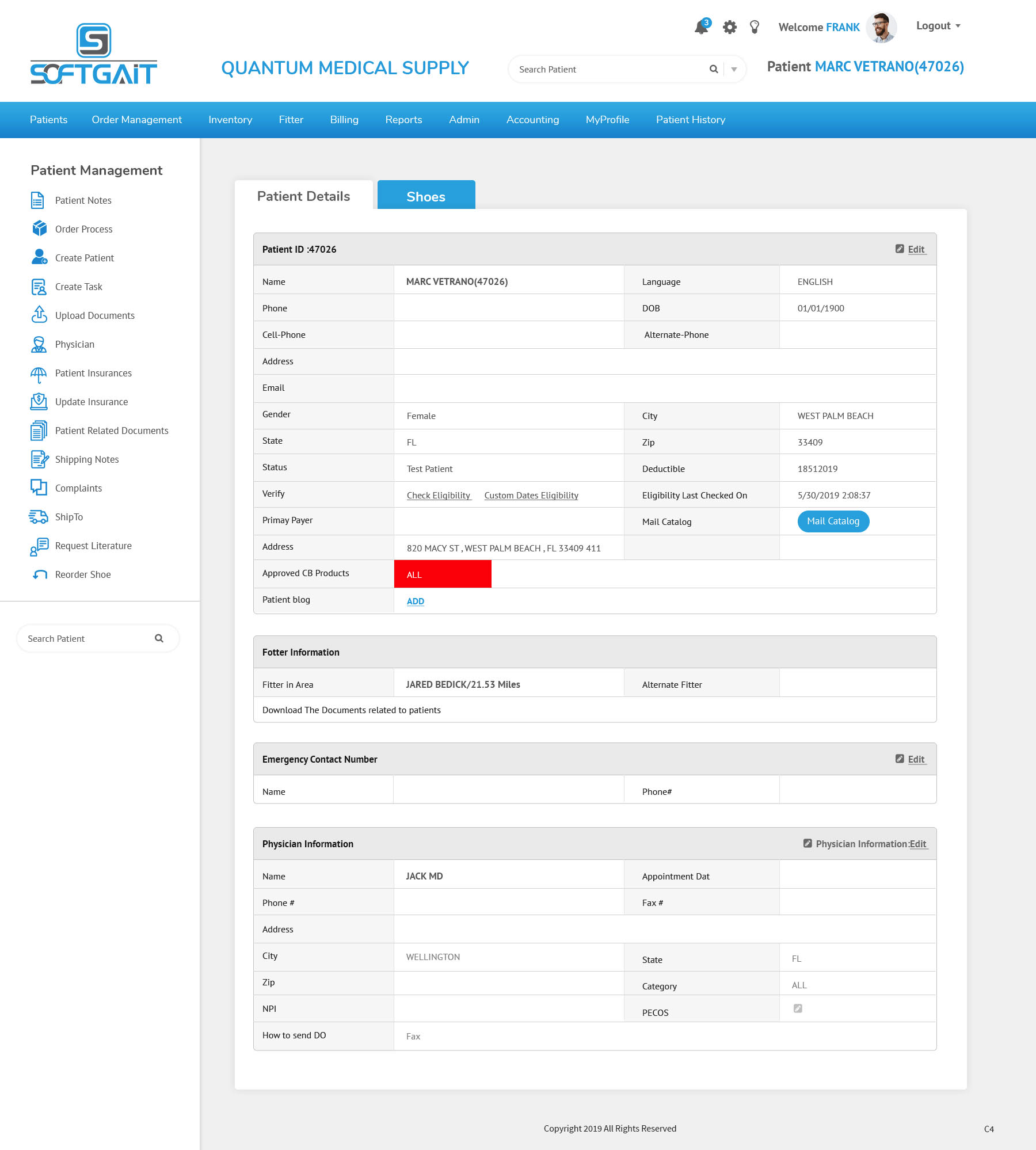Select Upload Documents in sidebar
The image size is (1036, 1150).
[95, 315]
